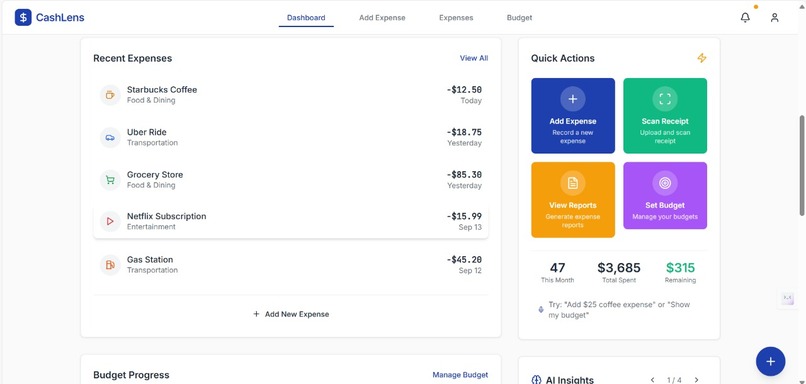Image resolution: width=806 pixels, height=384 pixels.
Task: Click the Starbucks Coffee cup icon
Action: point(110,95)
